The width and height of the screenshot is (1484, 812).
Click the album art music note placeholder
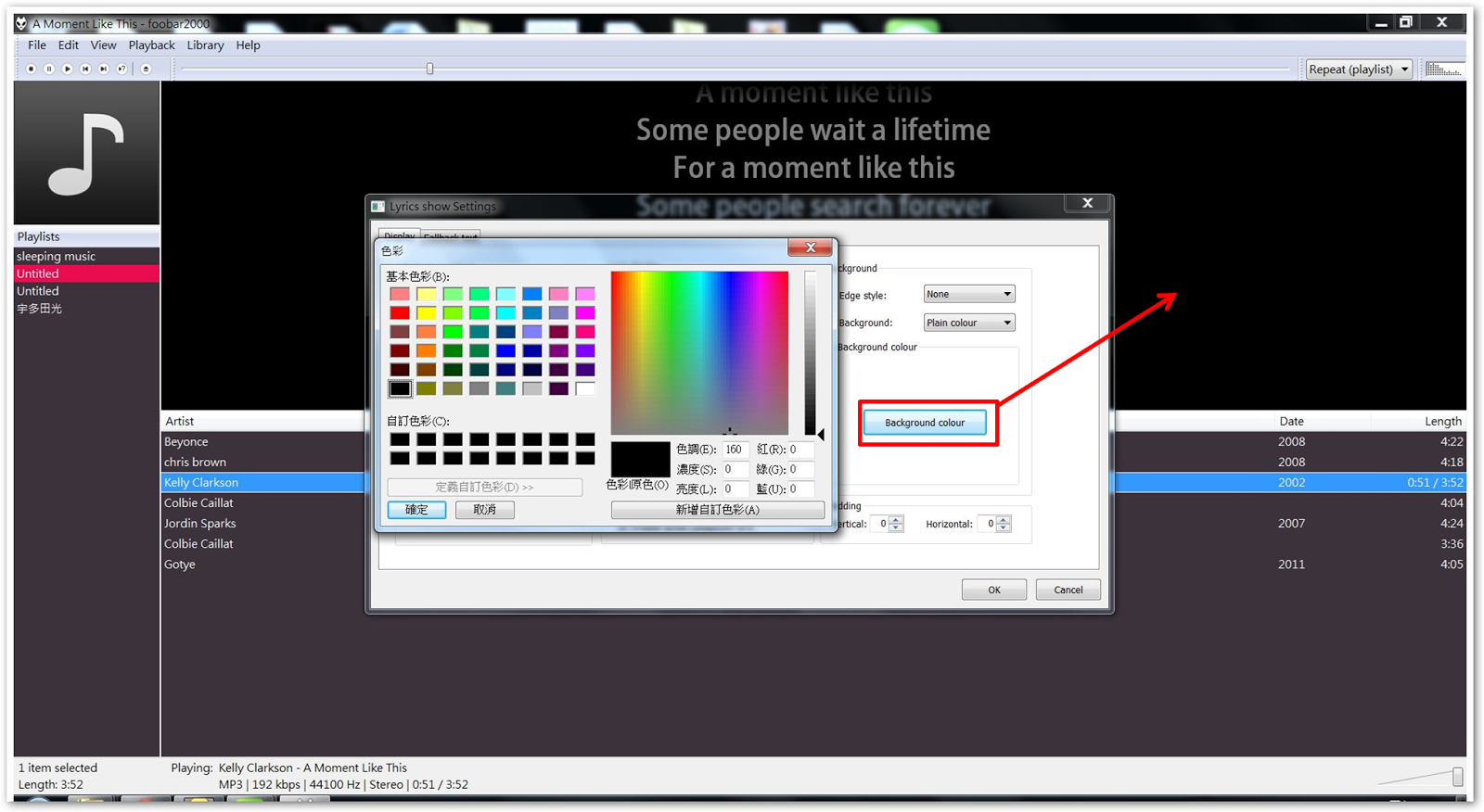click(86, 153)
